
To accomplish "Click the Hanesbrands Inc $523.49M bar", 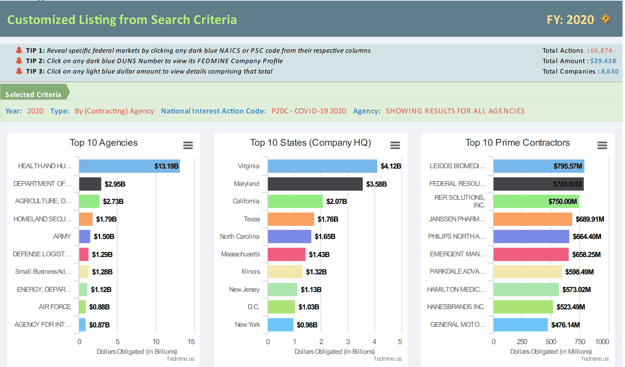I will coord(523,307).
